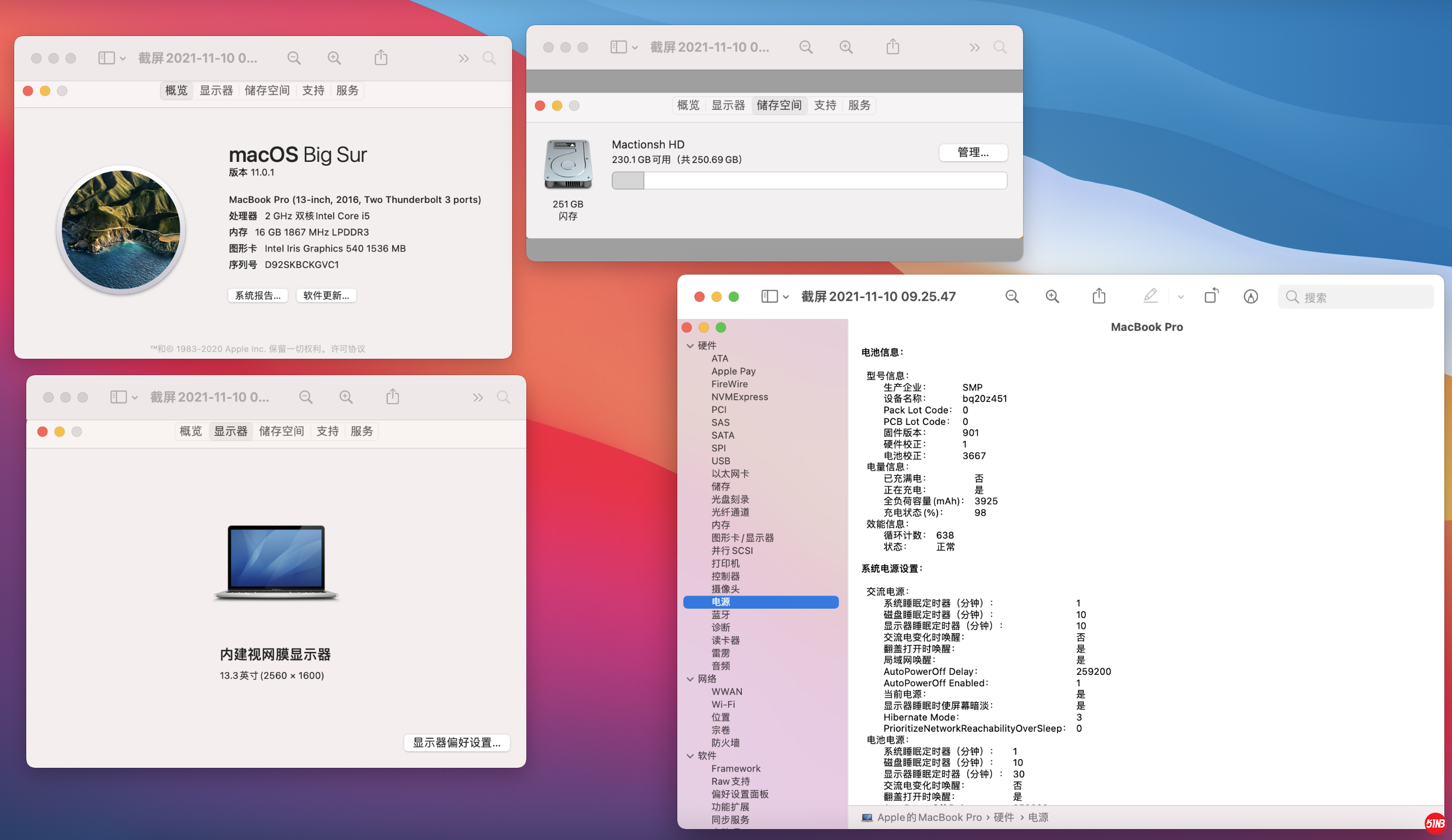Image resolution: width=1452 pixels, height=840 pixels.
Task: Zoom out in the storage Preview window
Action: (x=805, y=47)
